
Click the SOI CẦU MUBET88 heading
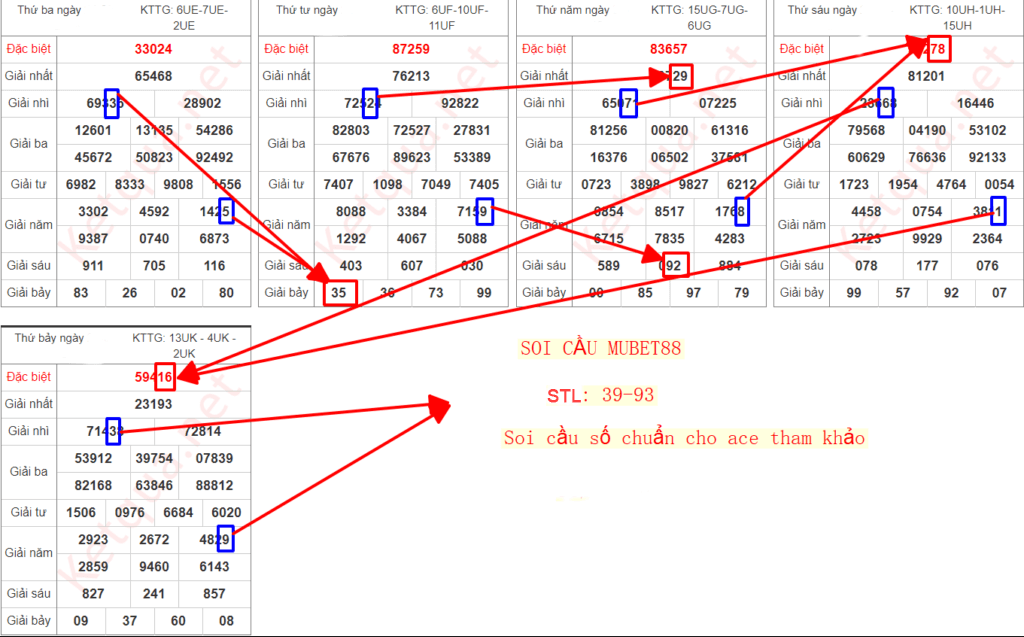pos(600,349)
